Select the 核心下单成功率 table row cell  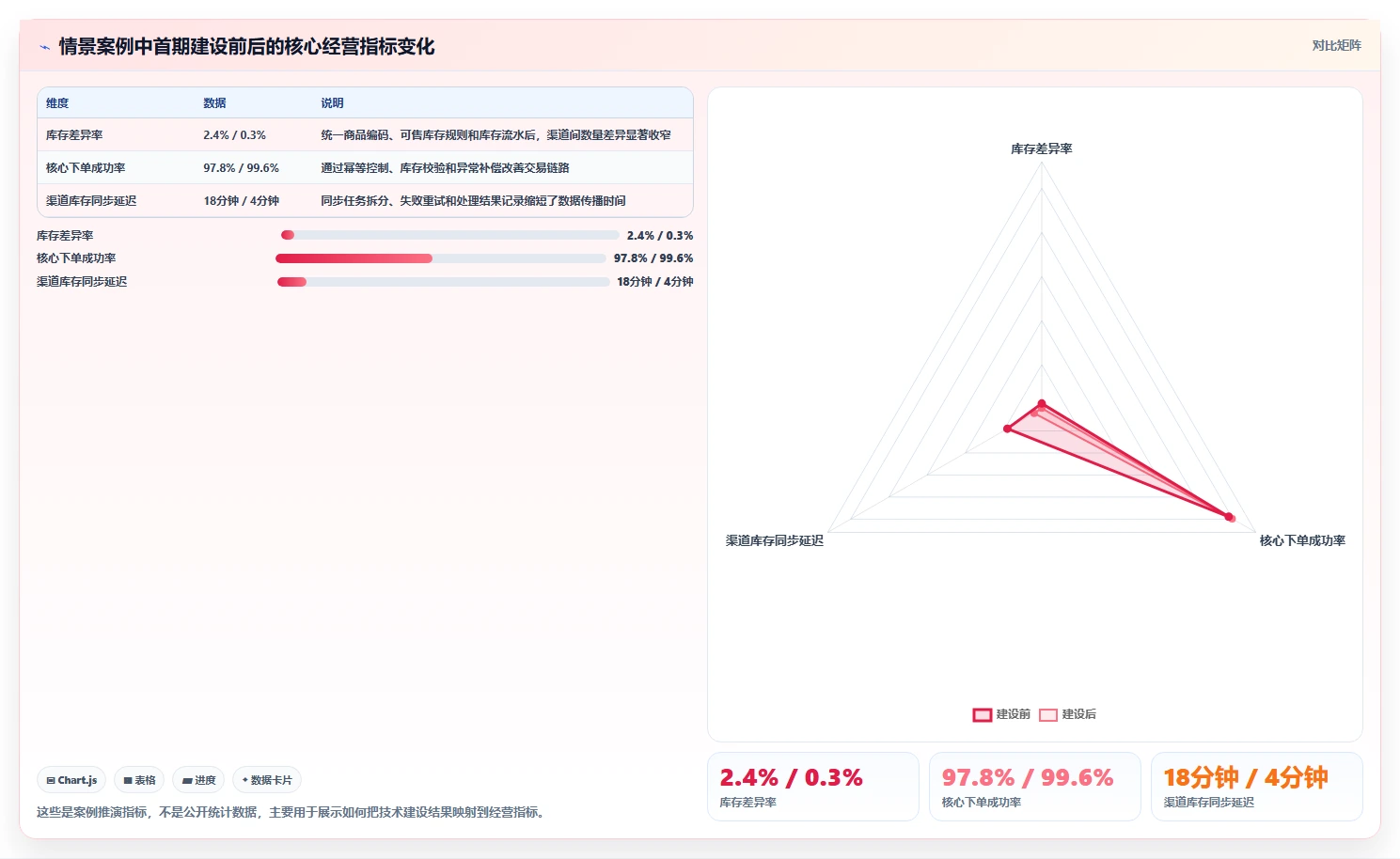pyautogui.click(x=86, y=168)
